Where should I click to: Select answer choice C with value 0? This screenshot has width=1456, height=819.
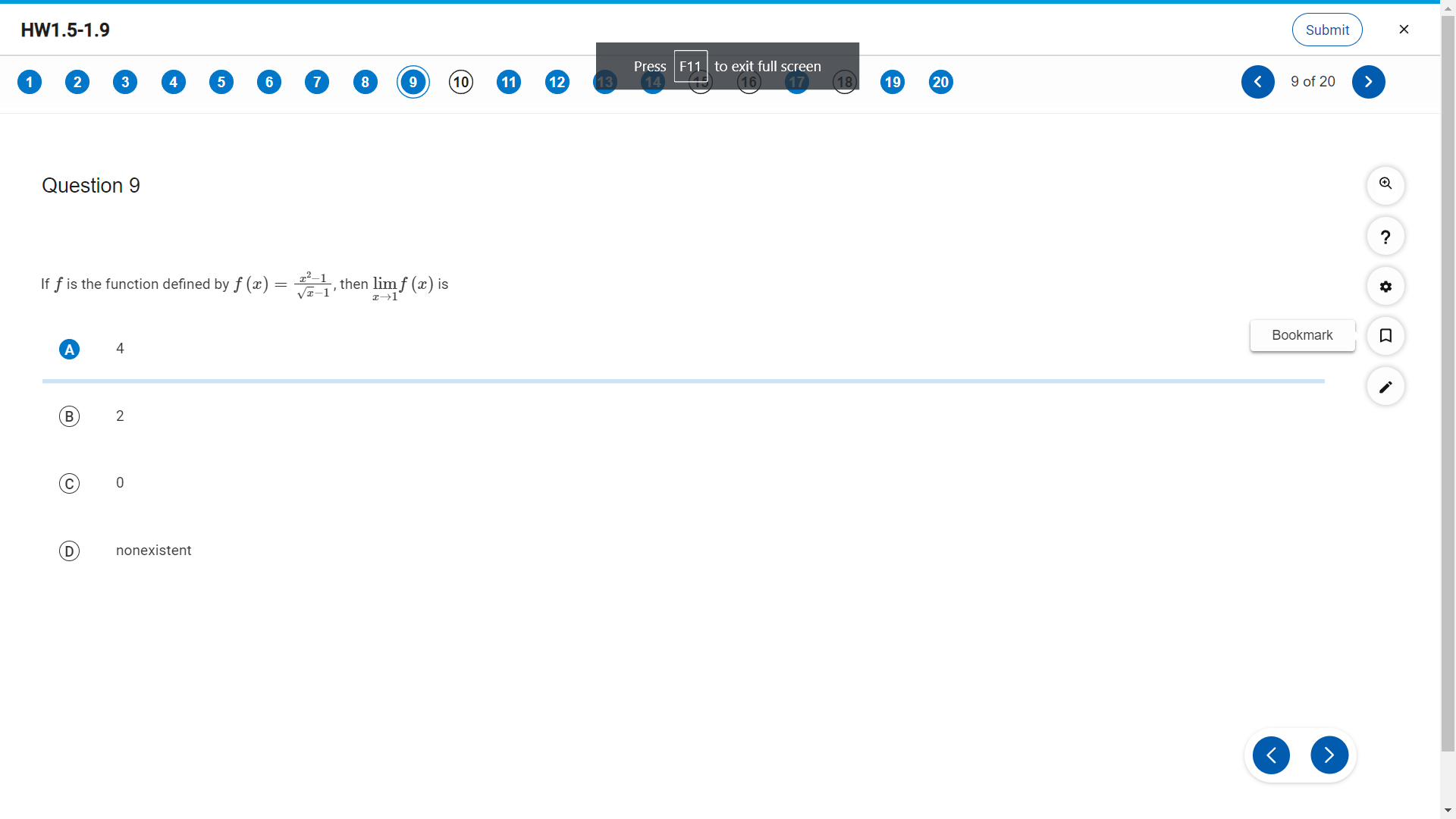(x=69, y=483)
